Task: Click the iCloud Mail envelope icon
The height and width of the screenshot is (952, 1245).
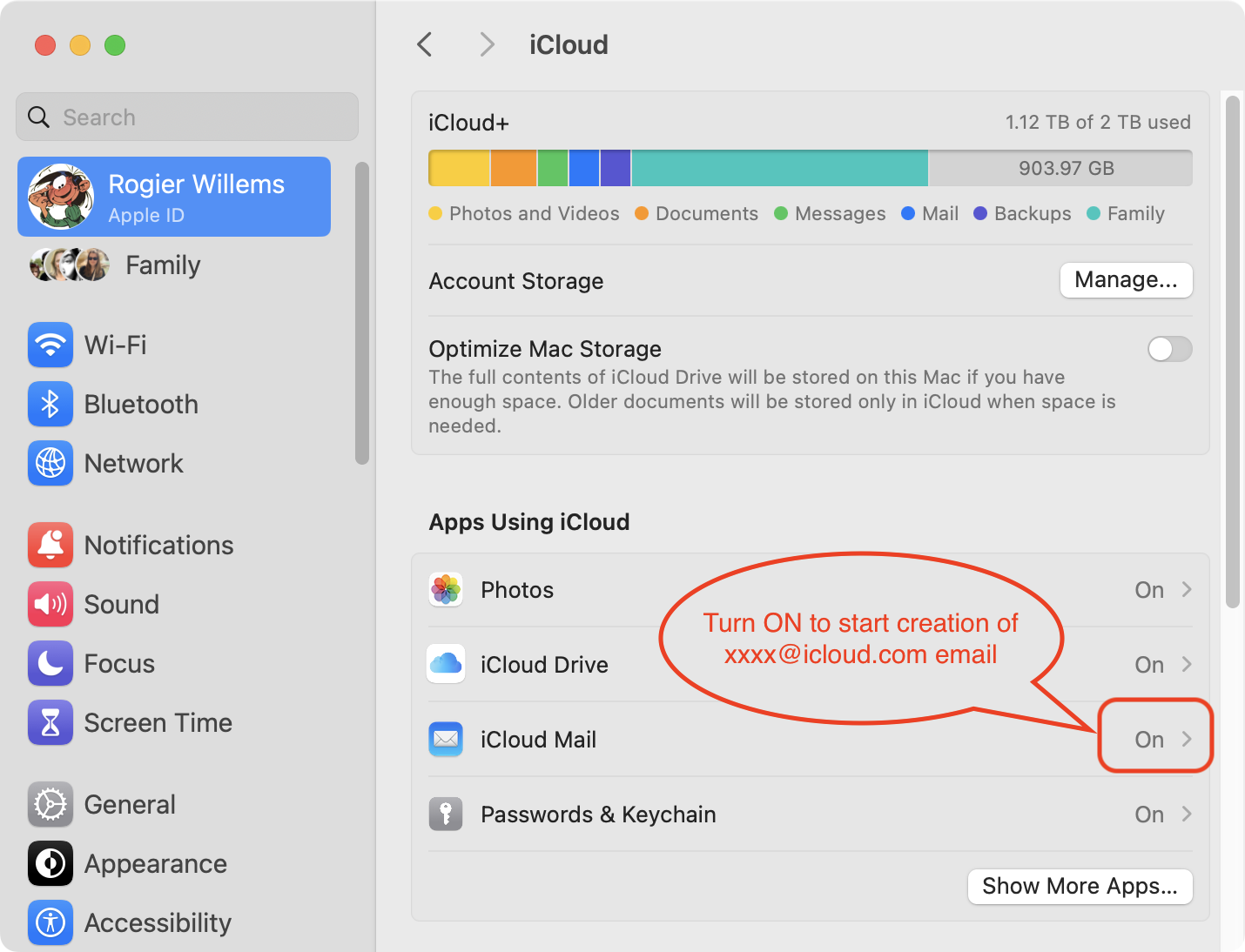Action: (446, 740)
